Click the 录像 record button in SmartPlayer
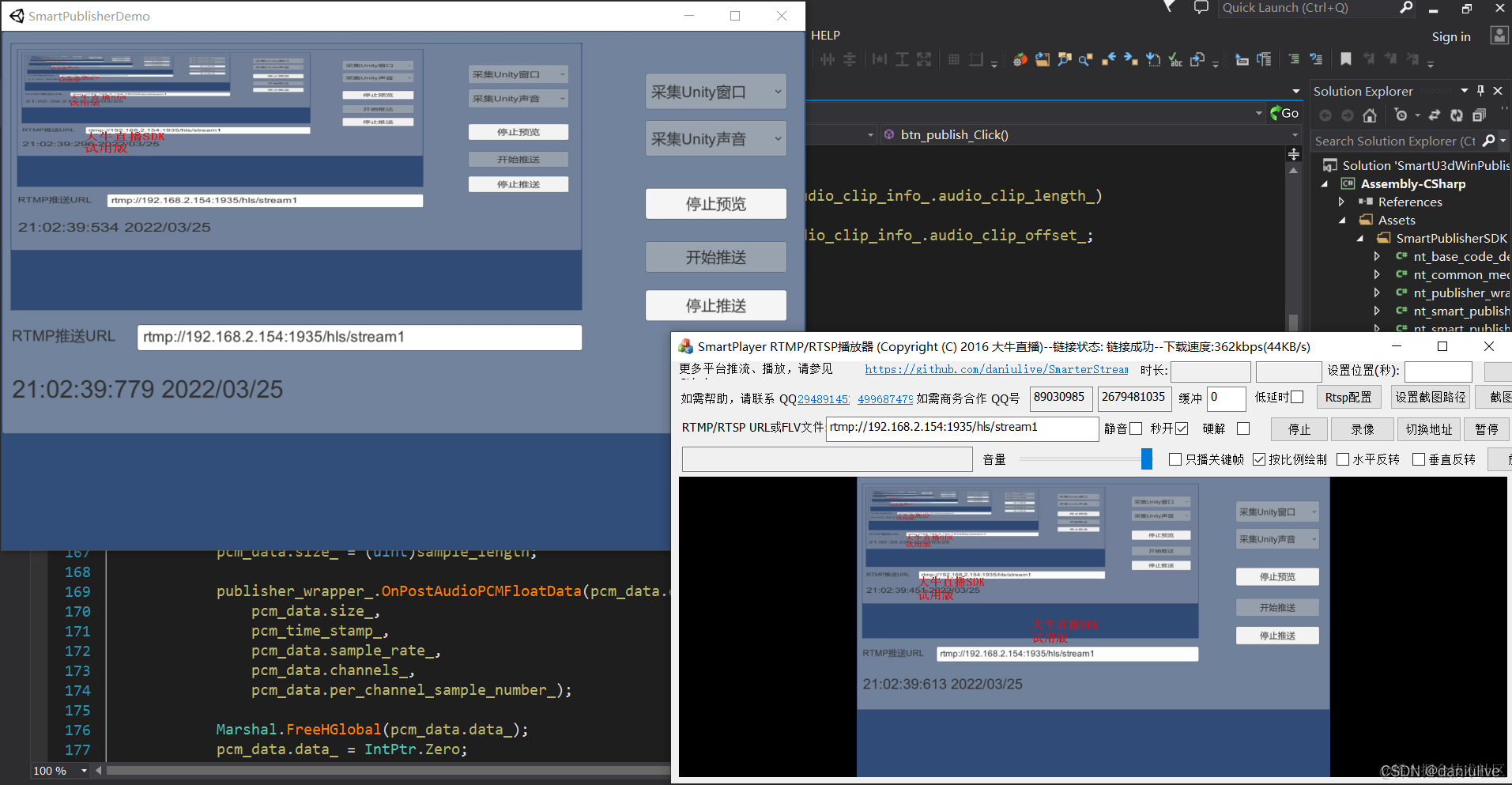 click(x=1362, y=429)
